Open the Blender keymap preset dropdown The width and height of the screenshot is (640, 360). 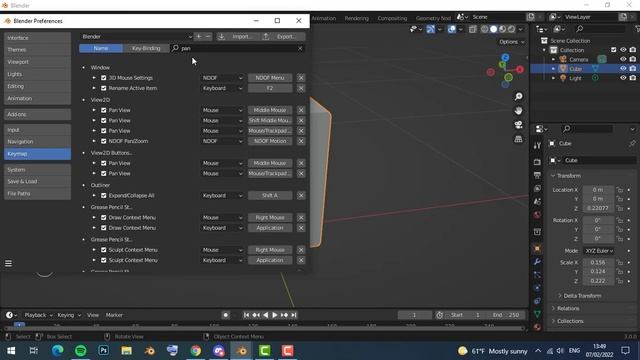136,36
